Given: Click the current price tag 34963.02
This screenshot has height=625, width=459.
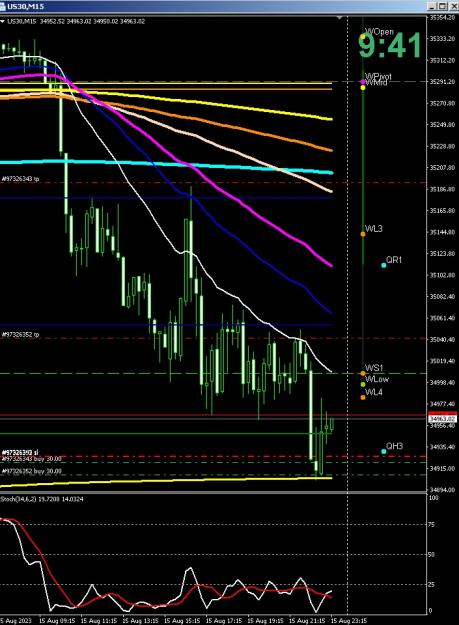Looking at the screenshot, I should click(442, 419).
